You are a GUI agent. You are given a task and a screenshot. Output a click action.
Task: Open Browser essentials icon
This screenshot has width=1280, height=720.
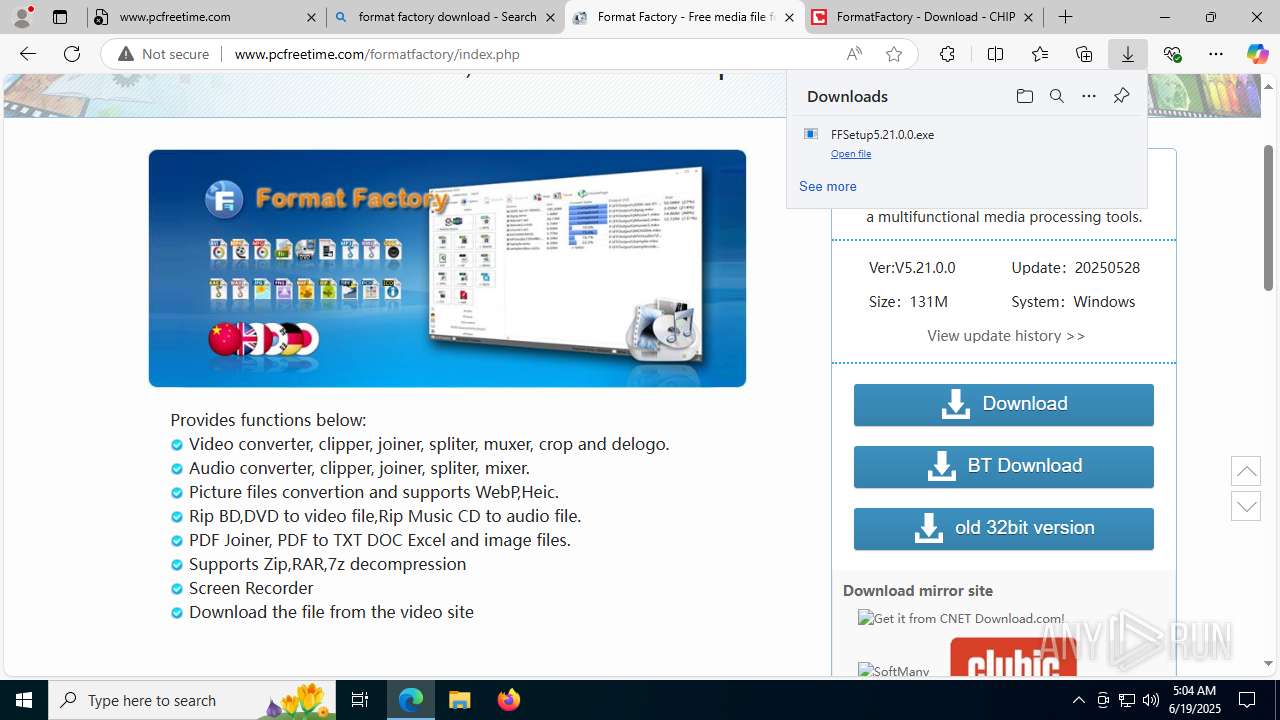pyautogui.click(x=1172, y=54)
